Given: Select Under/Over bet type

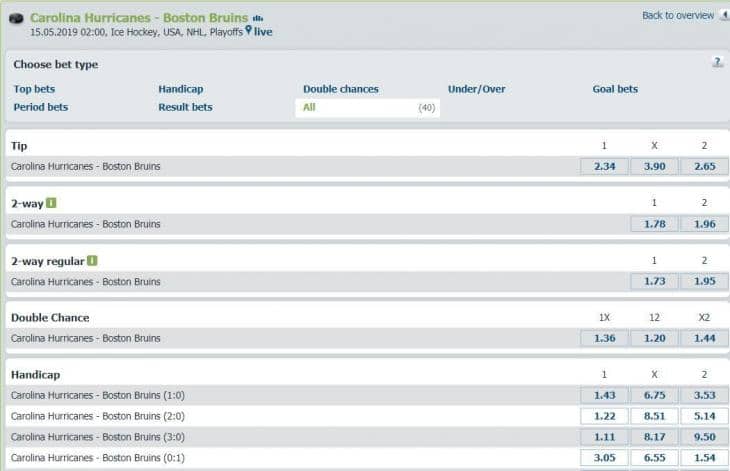Looking at the screenshot, I should click(x=478, y=89).
